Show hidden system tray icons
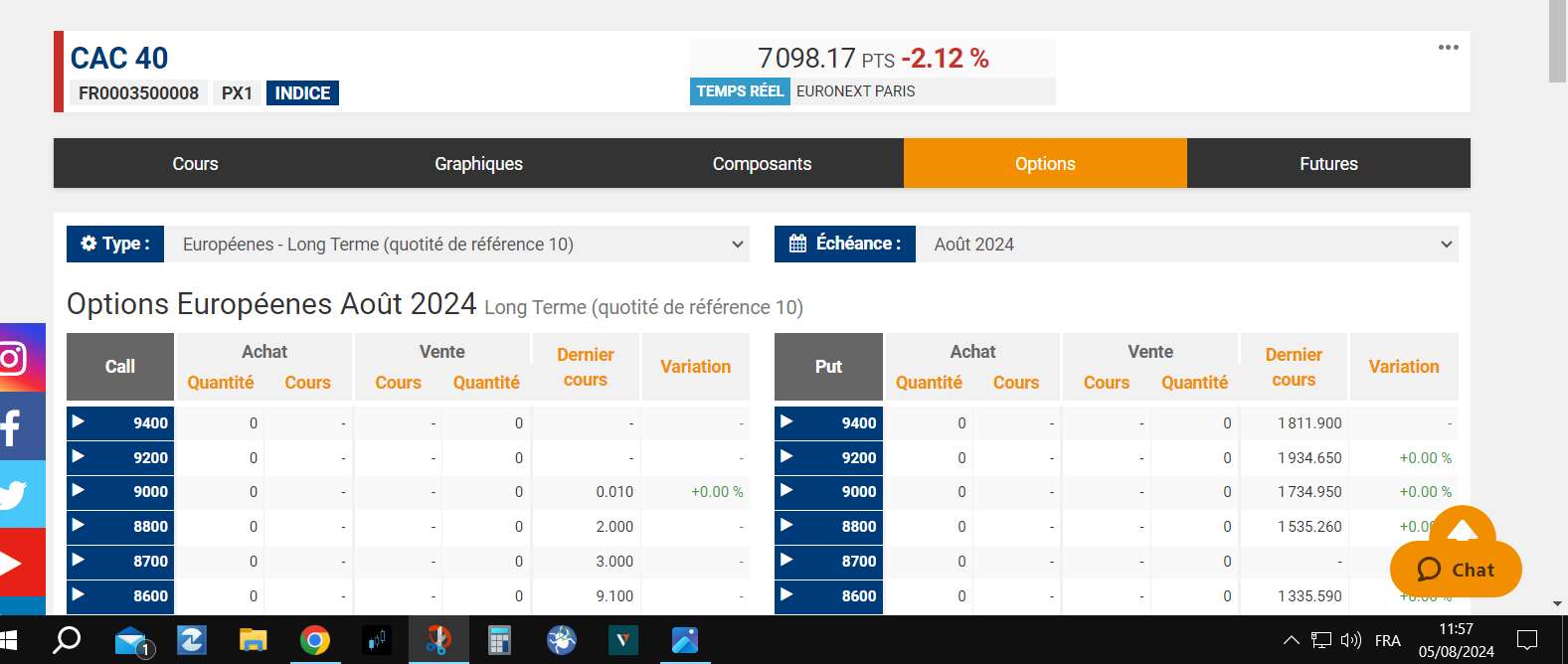This screenshot has height=664, width=1568. click(1291, 640)
